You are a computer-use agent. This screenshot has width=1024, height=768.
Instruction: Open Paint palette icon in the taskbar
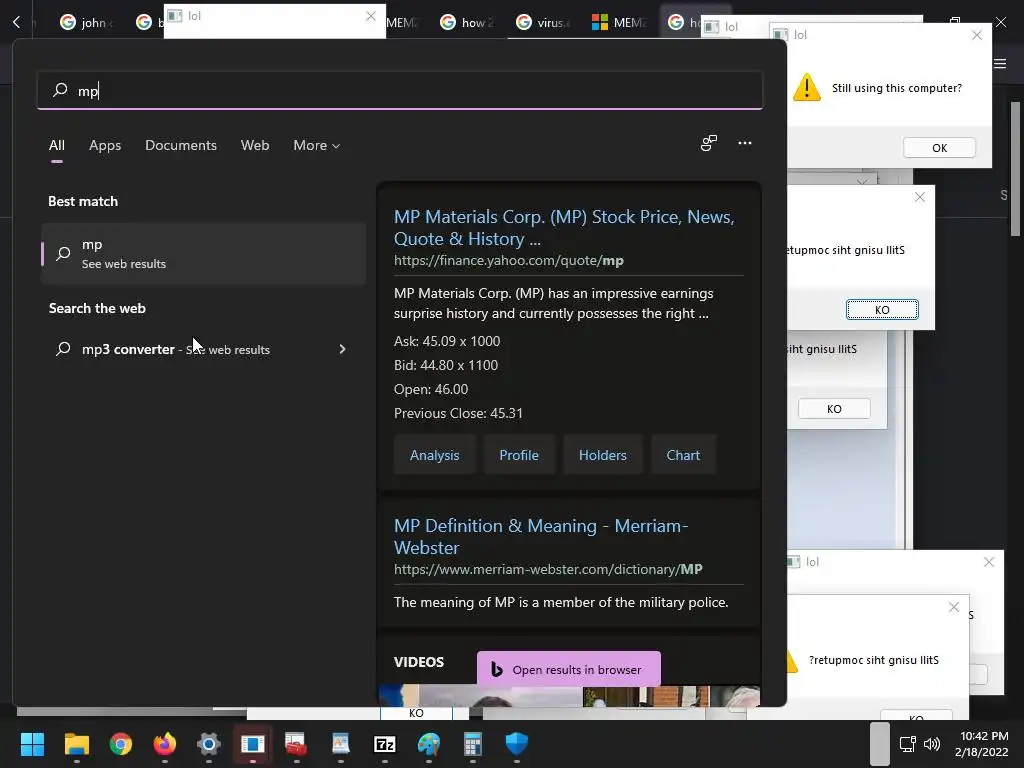tap(429, 743)
